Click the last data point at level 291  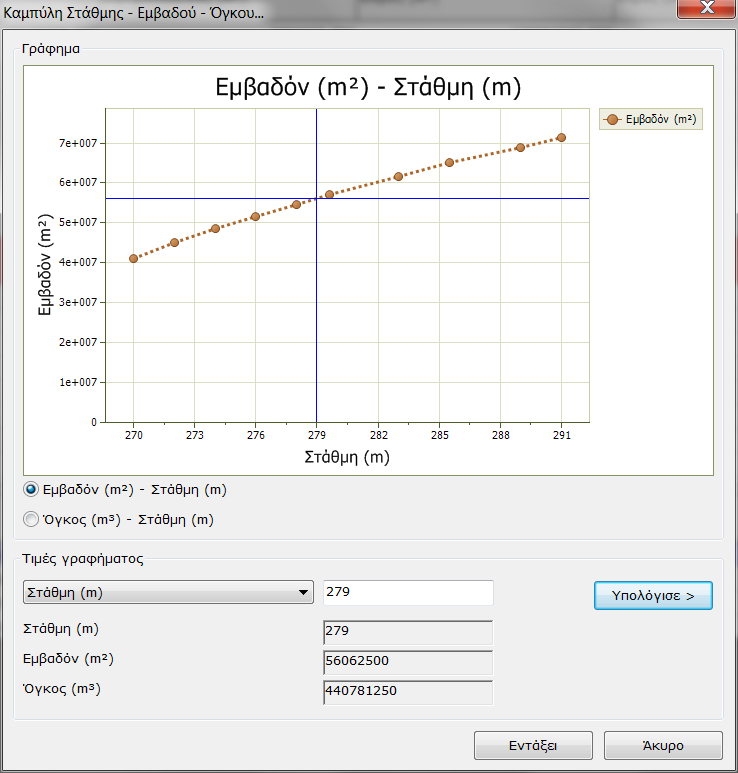[561, 137]
